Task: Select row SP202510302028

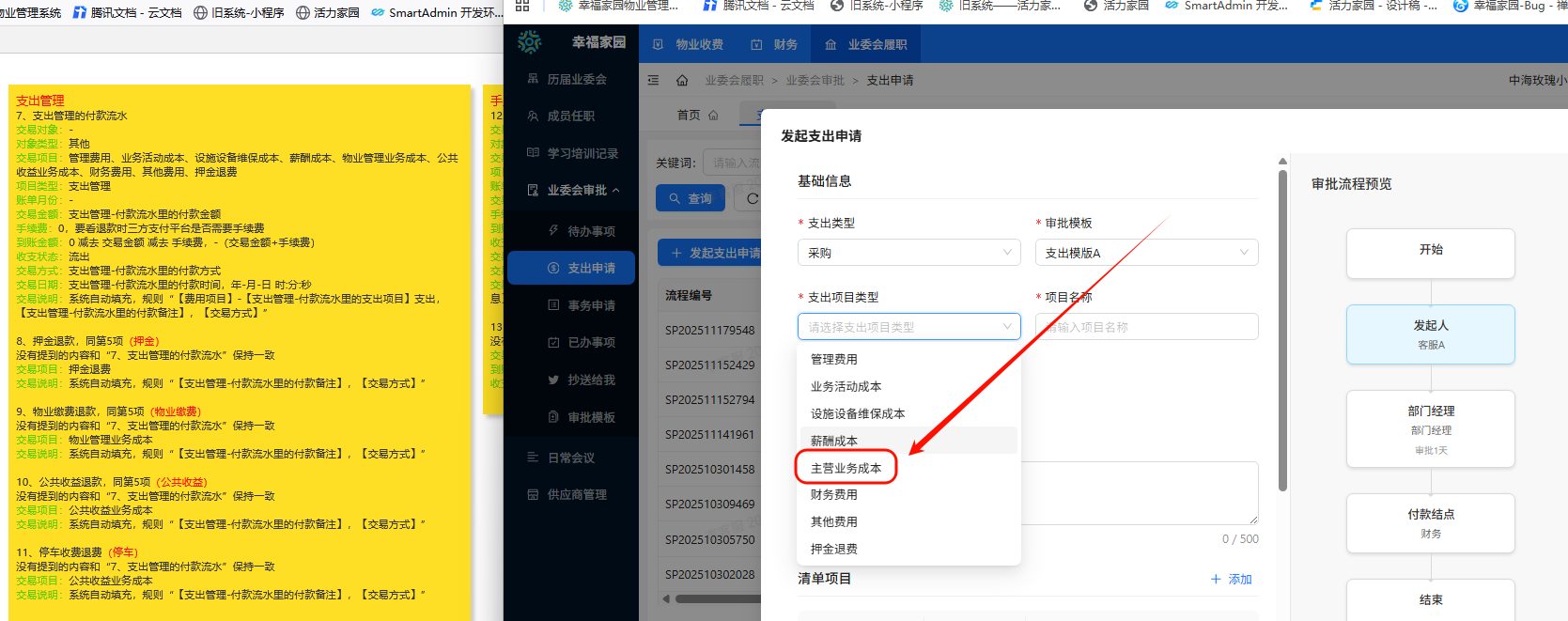Action: coord(709,574)
